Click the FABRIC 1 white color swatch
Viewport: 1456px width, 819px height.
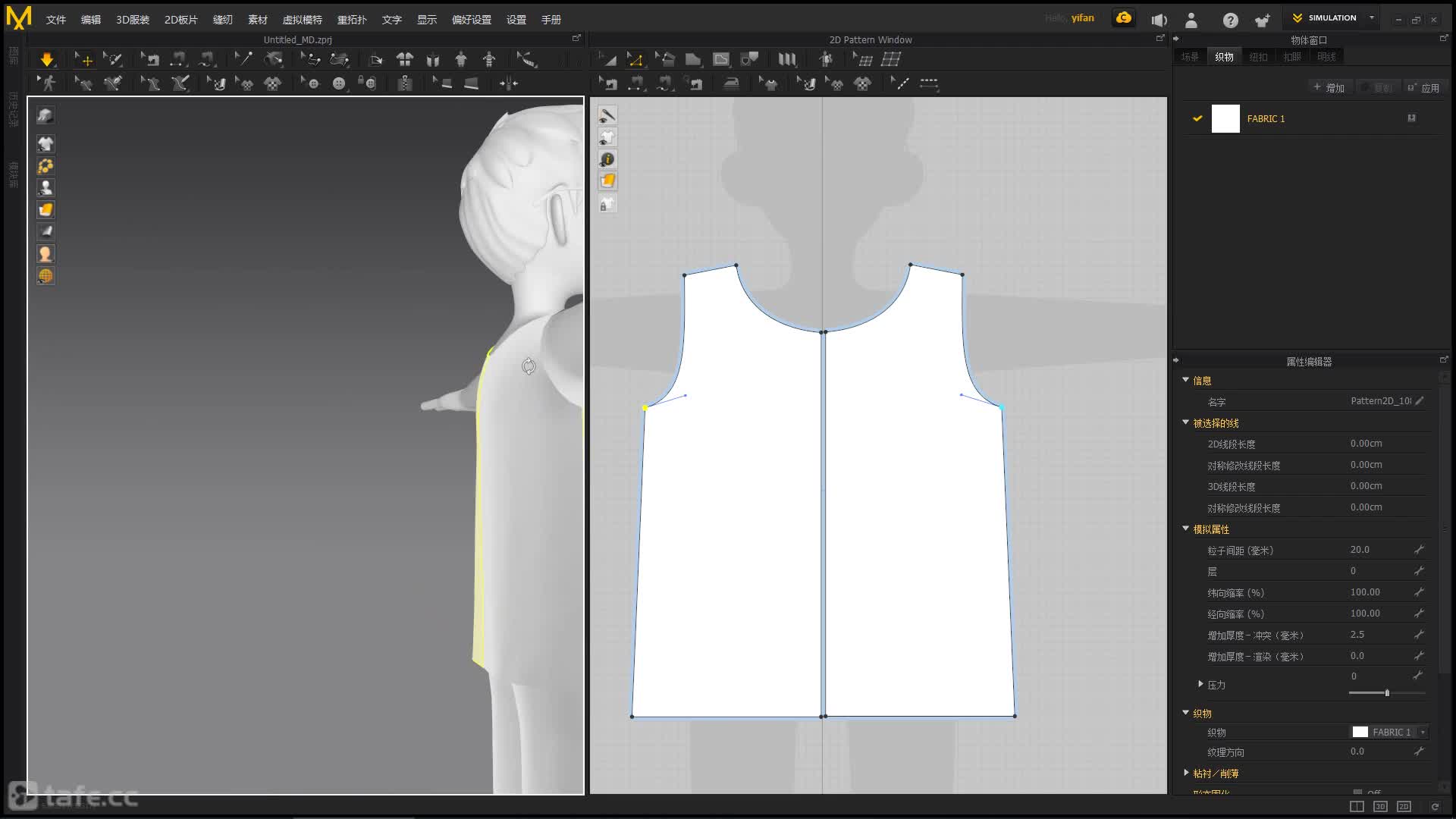(1225, 118)
